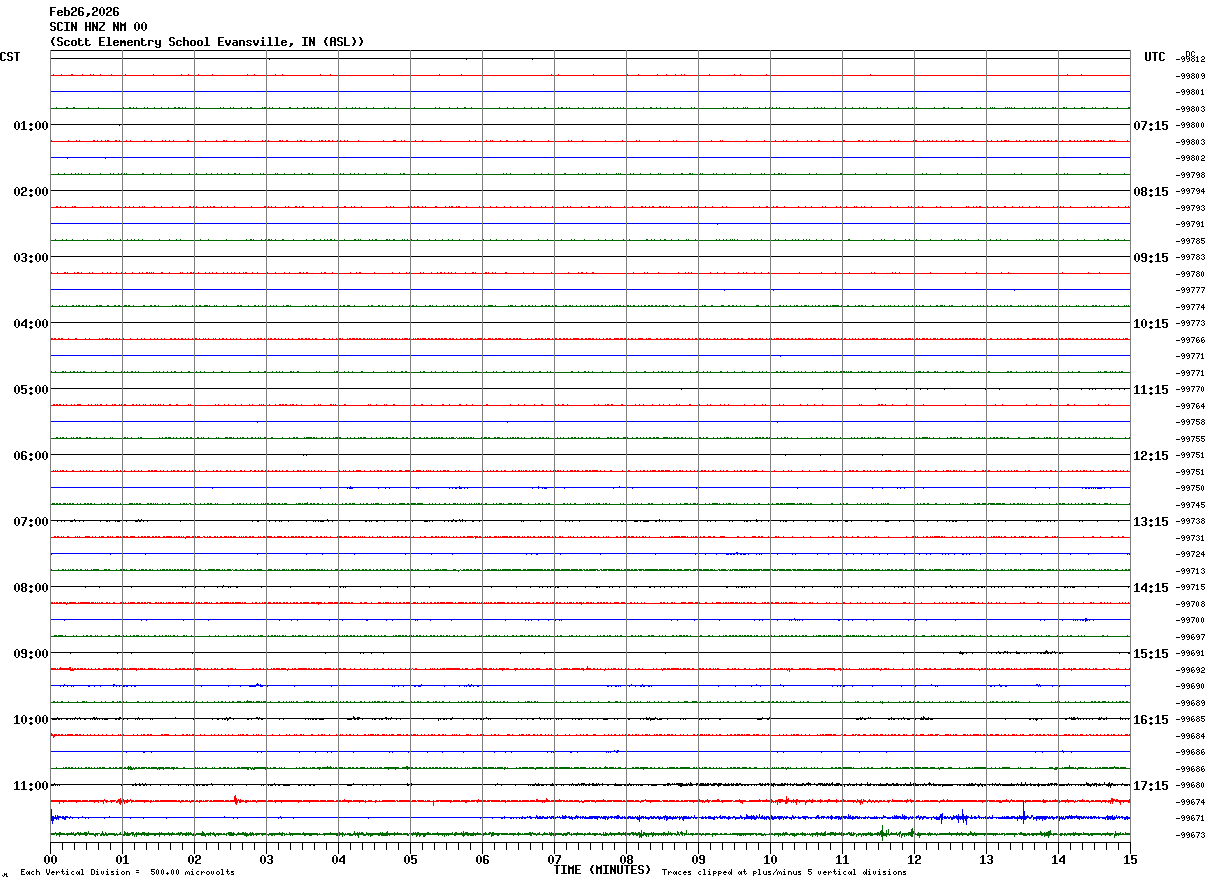
Task: Select the 05 minute axis tick label
Action: [410, 859]
